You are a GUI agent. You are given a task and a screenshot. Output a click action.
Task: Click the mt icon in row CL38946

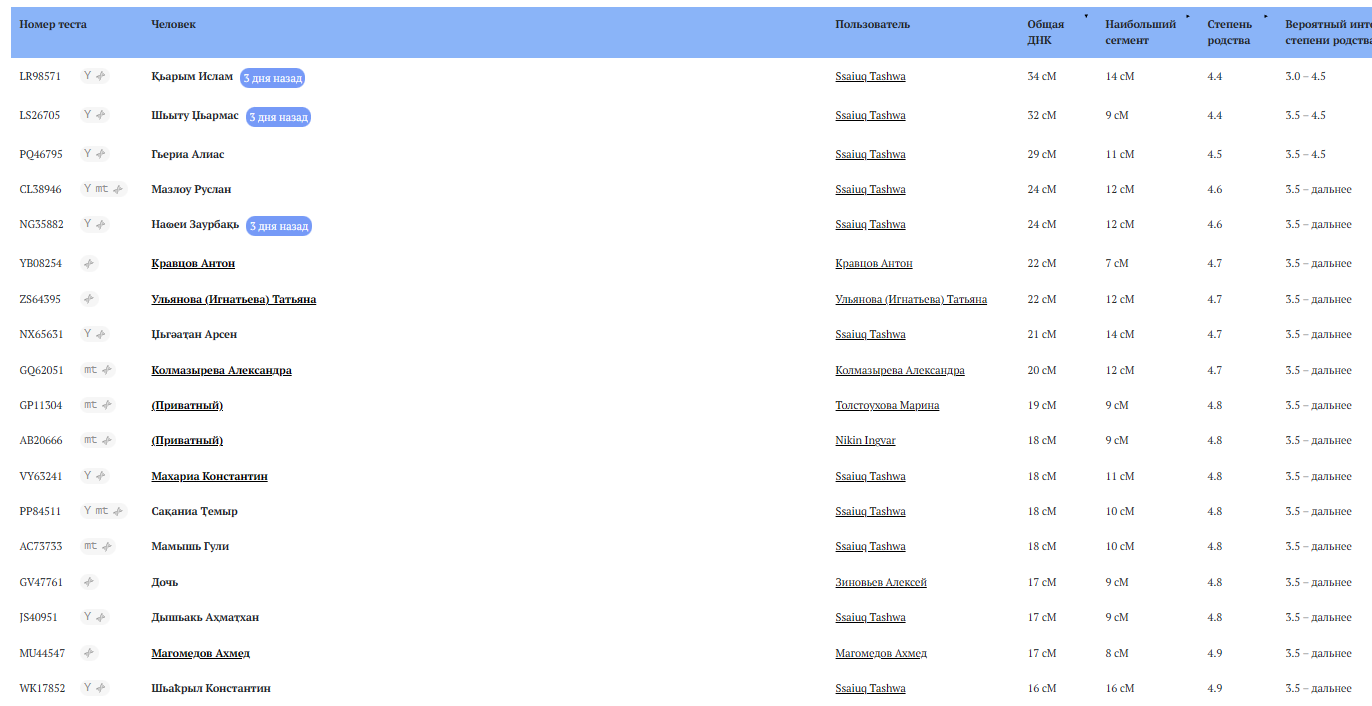coord(102,189)
